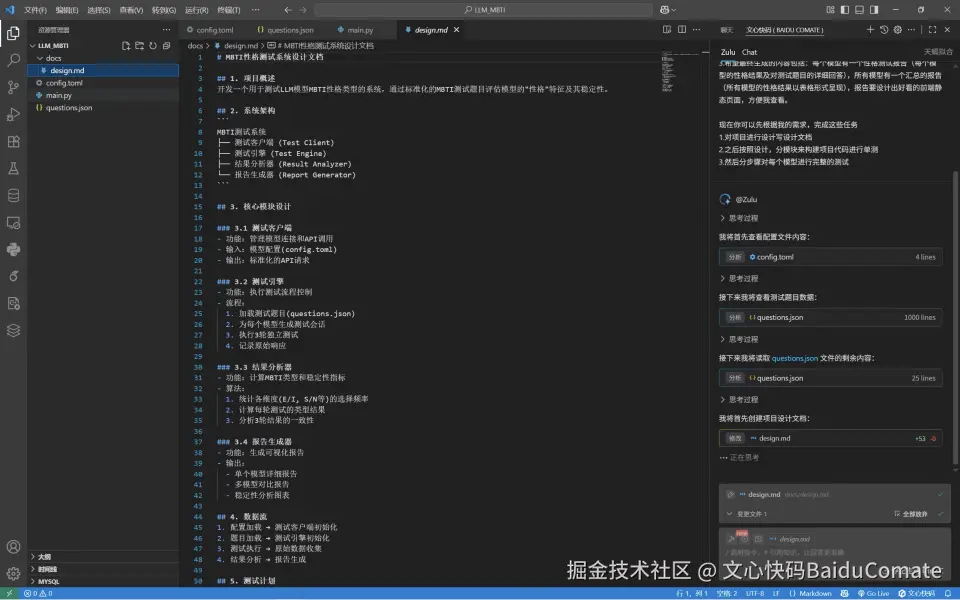
Task: Open questions.json analysis card with 1000 lines
Action: 830,317
